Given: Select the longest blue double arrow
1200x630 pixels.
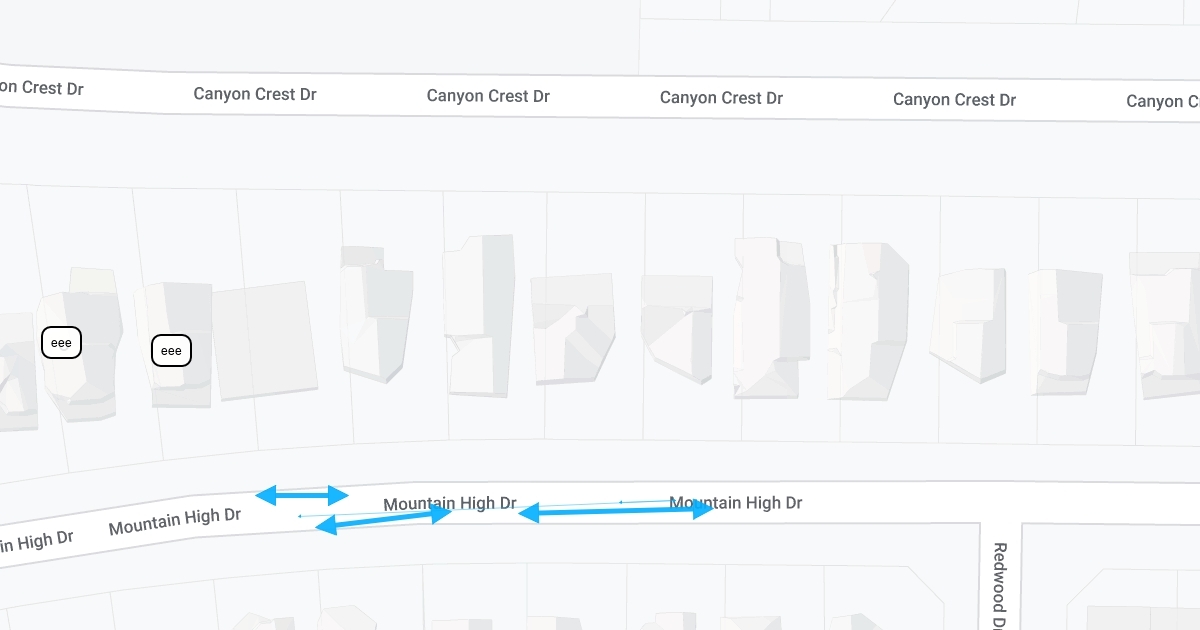Looking at the screenshot, I should click(x=615, y=512).
